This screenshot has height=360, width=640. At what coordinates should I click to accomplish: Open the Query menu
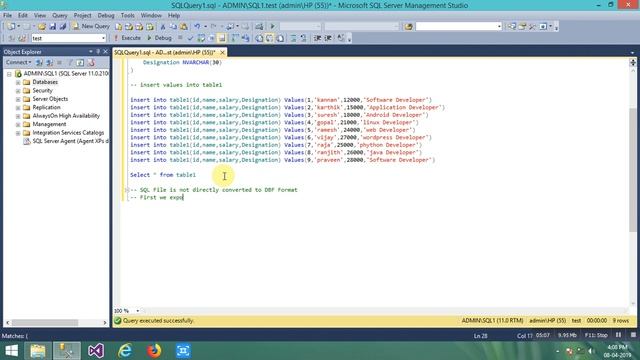point(60,16)
